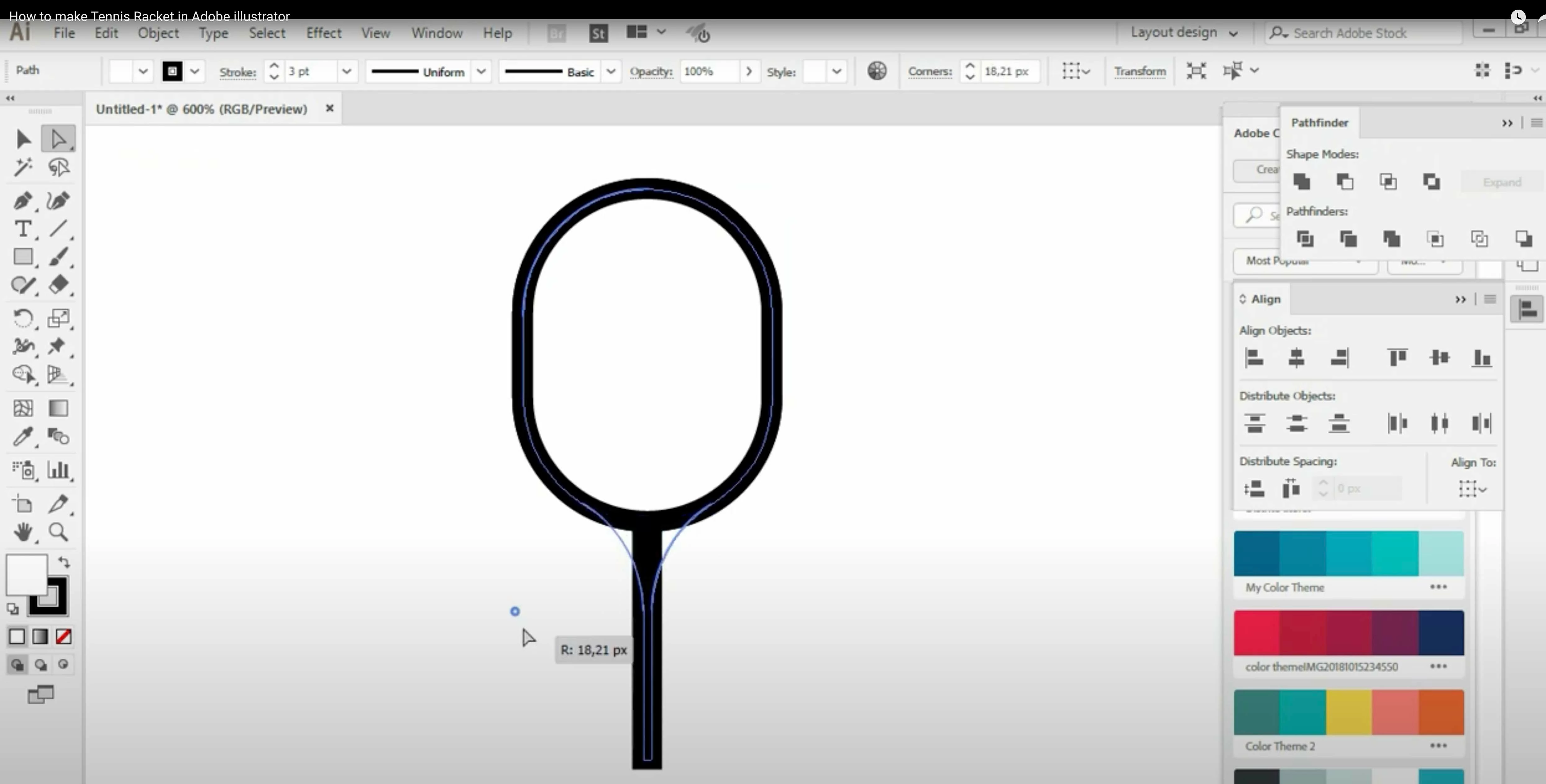This screenshot has width=1546, height=784.
Task: Pick the Eyedropper tool
Action: pos(23,437)
